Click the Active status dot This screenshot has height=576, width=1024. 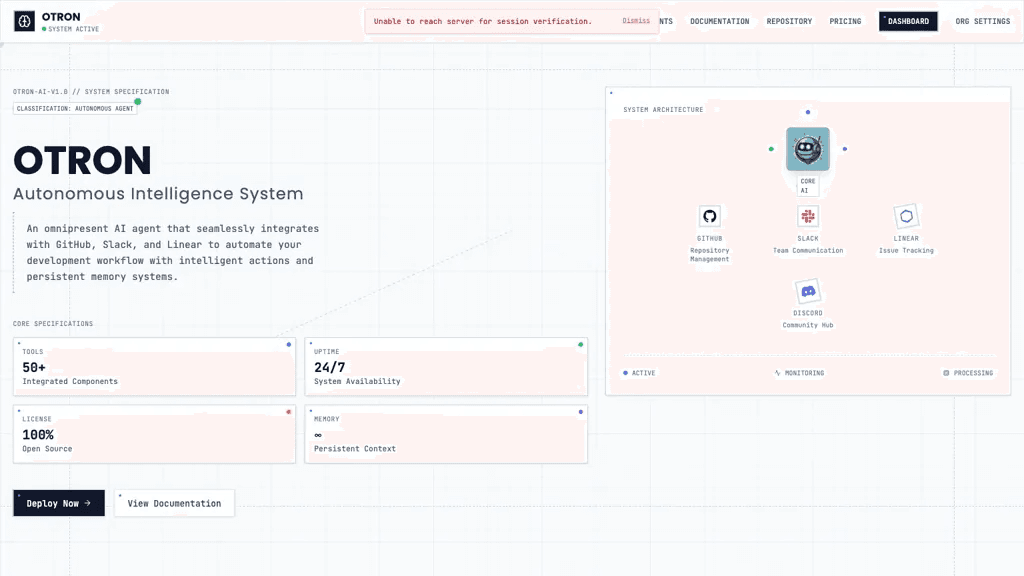click(626, 373)
